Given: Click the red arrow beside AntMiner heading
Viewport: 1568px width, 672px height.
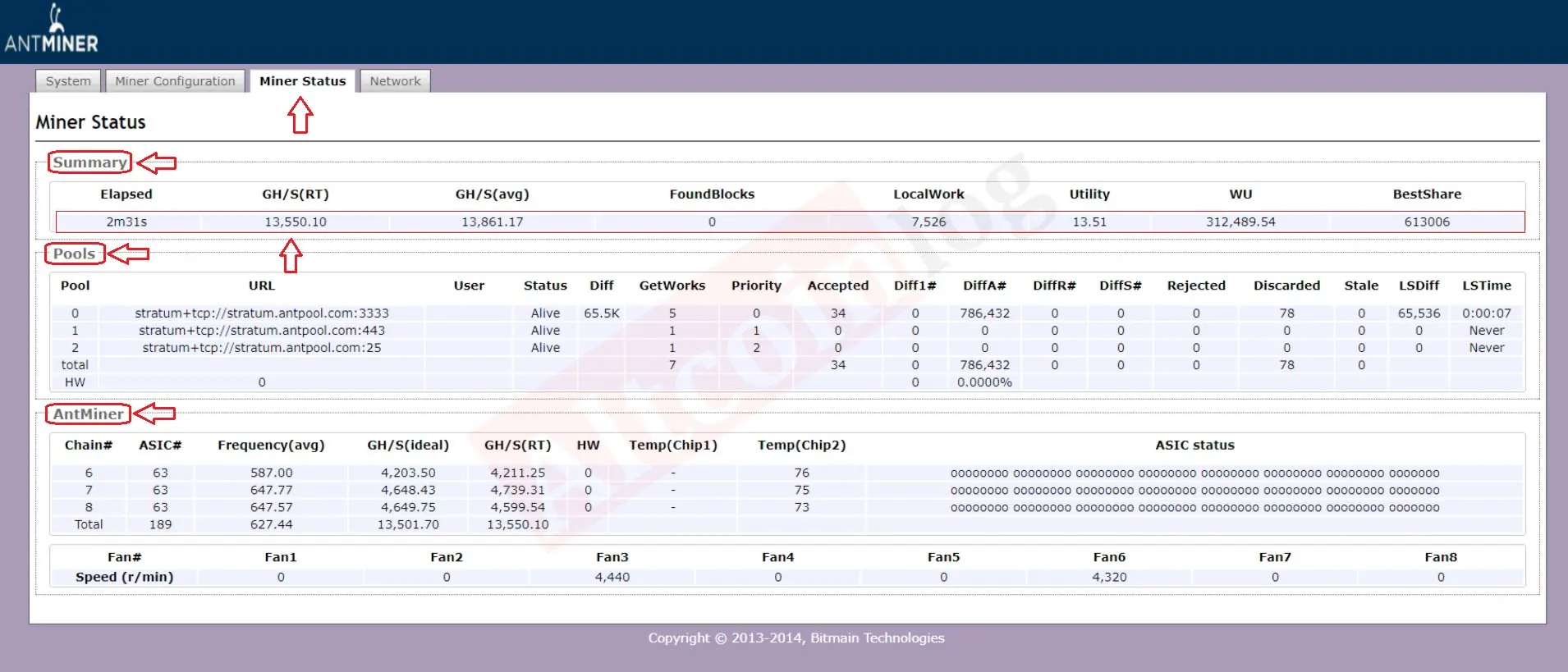Looking at the screenshot, I should coord(155,414).
